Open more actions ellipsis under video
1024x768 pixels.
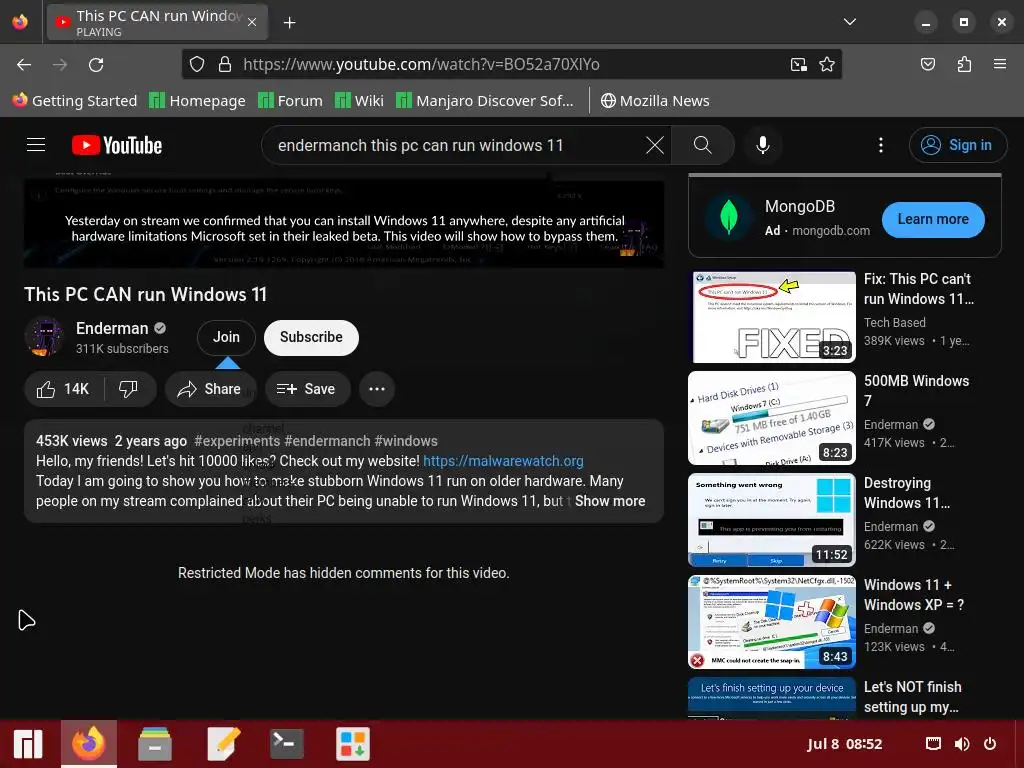[377, 389]
